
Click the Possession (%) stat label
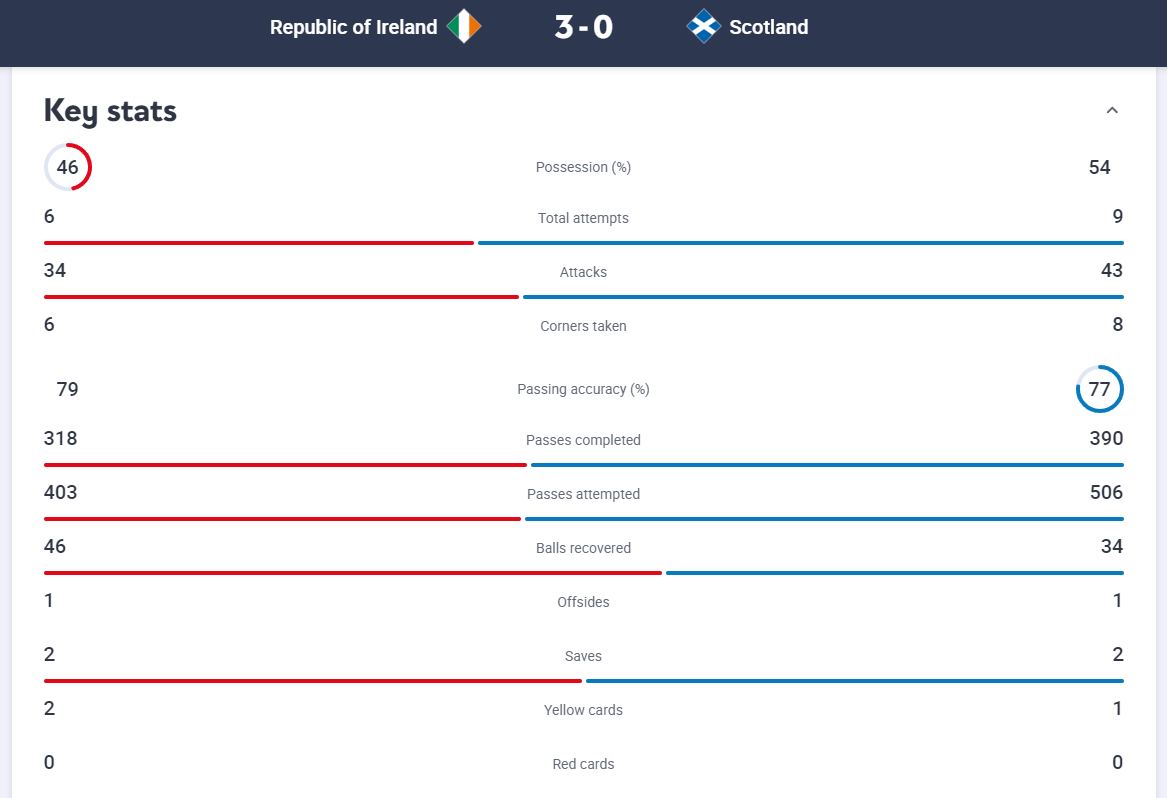coord(583,167)
